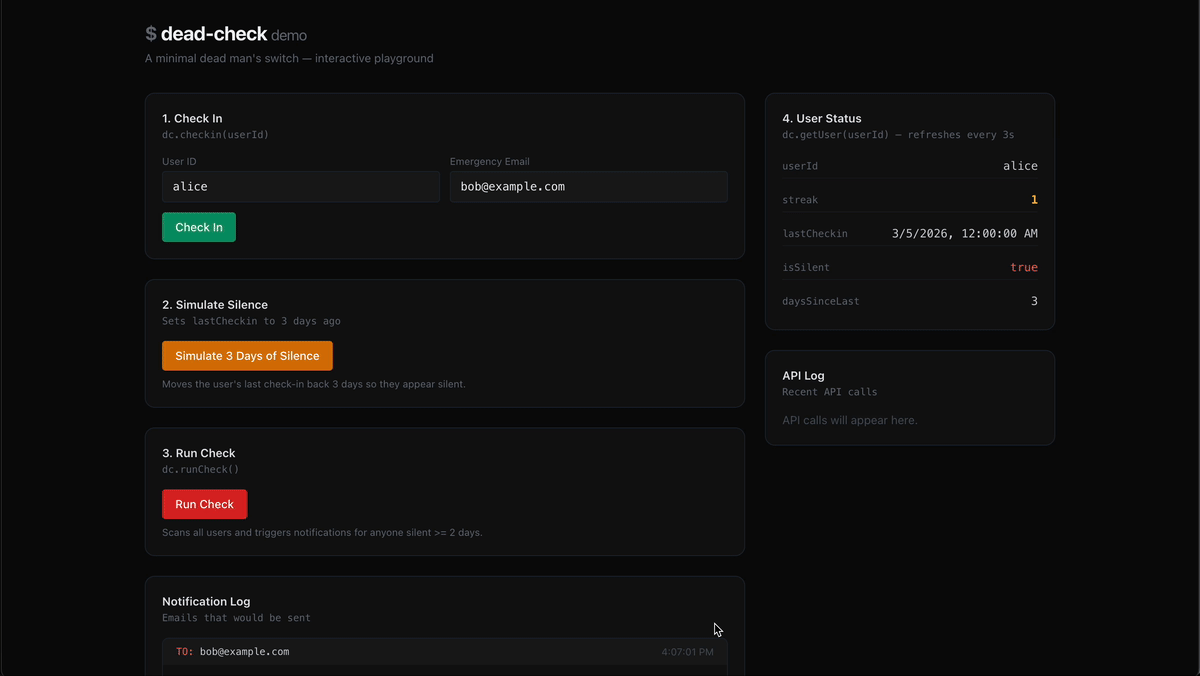Screen dimensions: 1200x676
Task: Click the userId row label
Action: point(800,166)
